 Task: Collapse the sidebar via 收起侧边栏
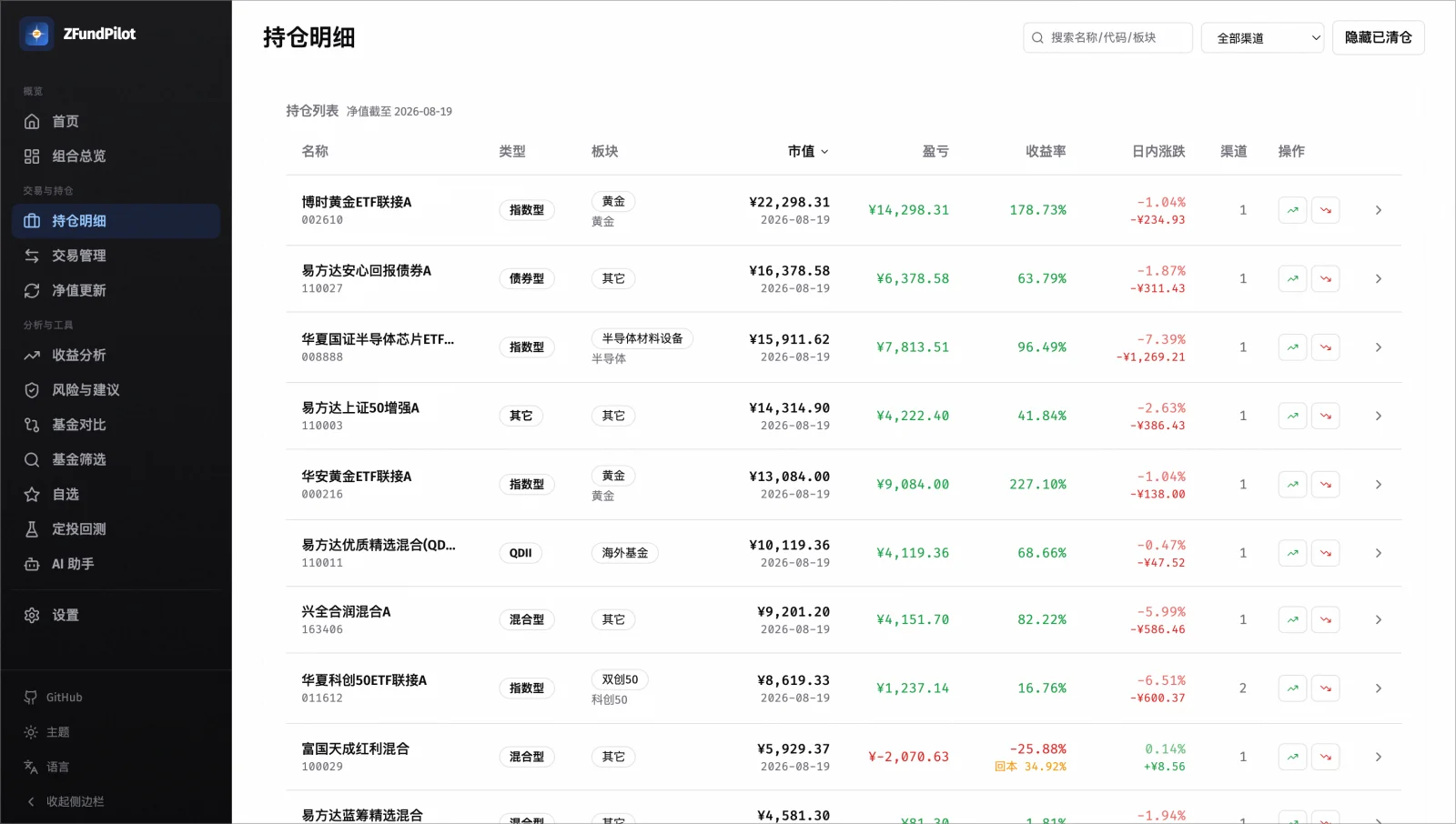click(x=116, y=801)
